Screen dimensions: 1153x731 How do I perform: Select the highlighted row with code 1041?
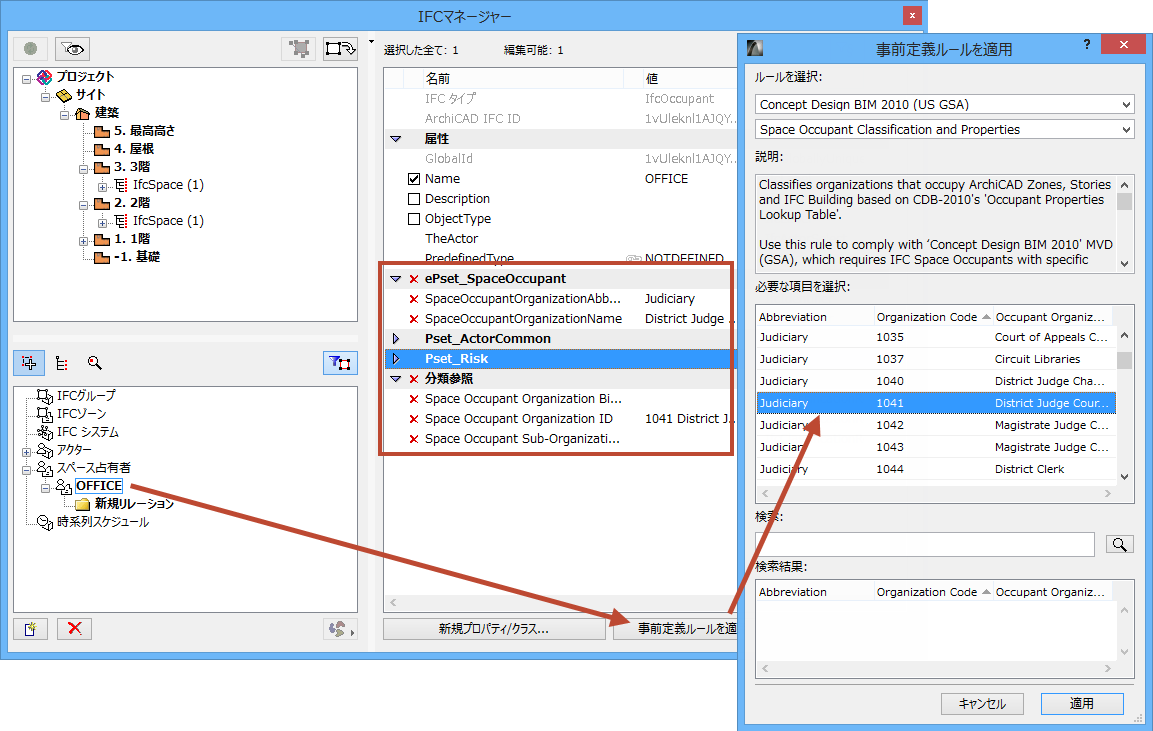936,403
